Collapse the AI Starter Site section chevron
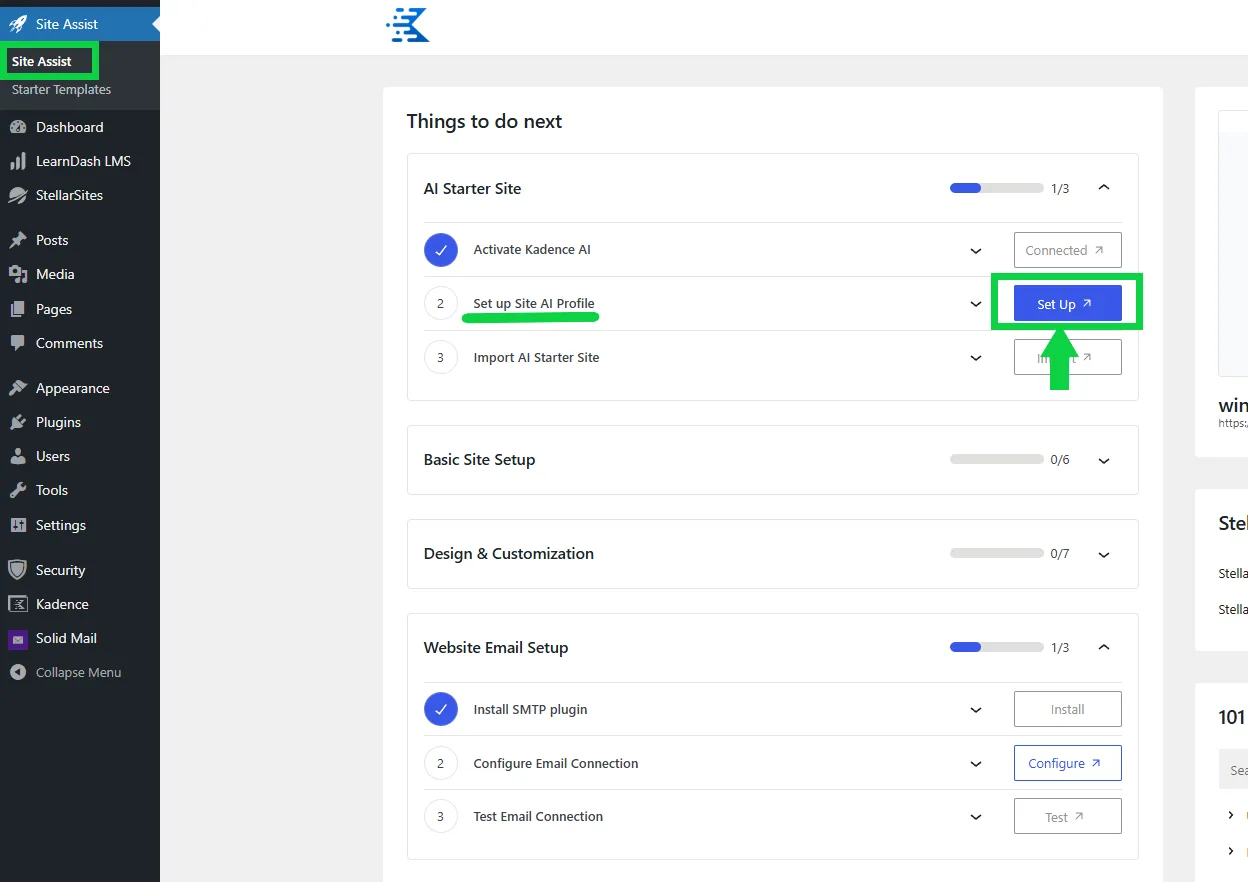1248x882 pixels. (x=1104, y=187)
